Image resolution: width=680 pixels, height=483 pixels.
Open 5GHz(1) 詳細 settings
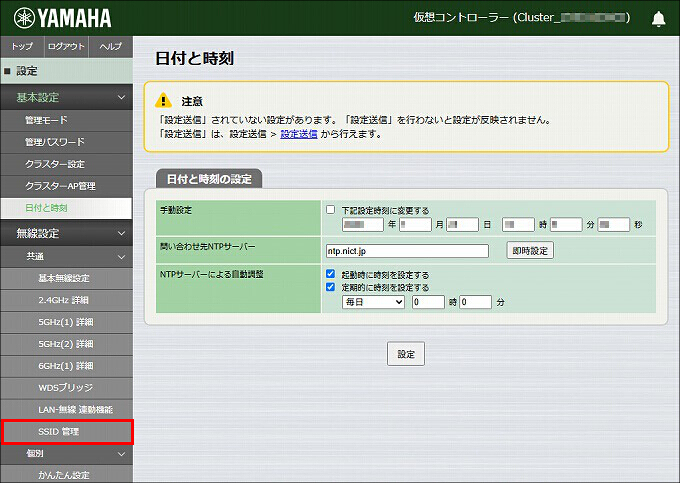click(66, 322)
